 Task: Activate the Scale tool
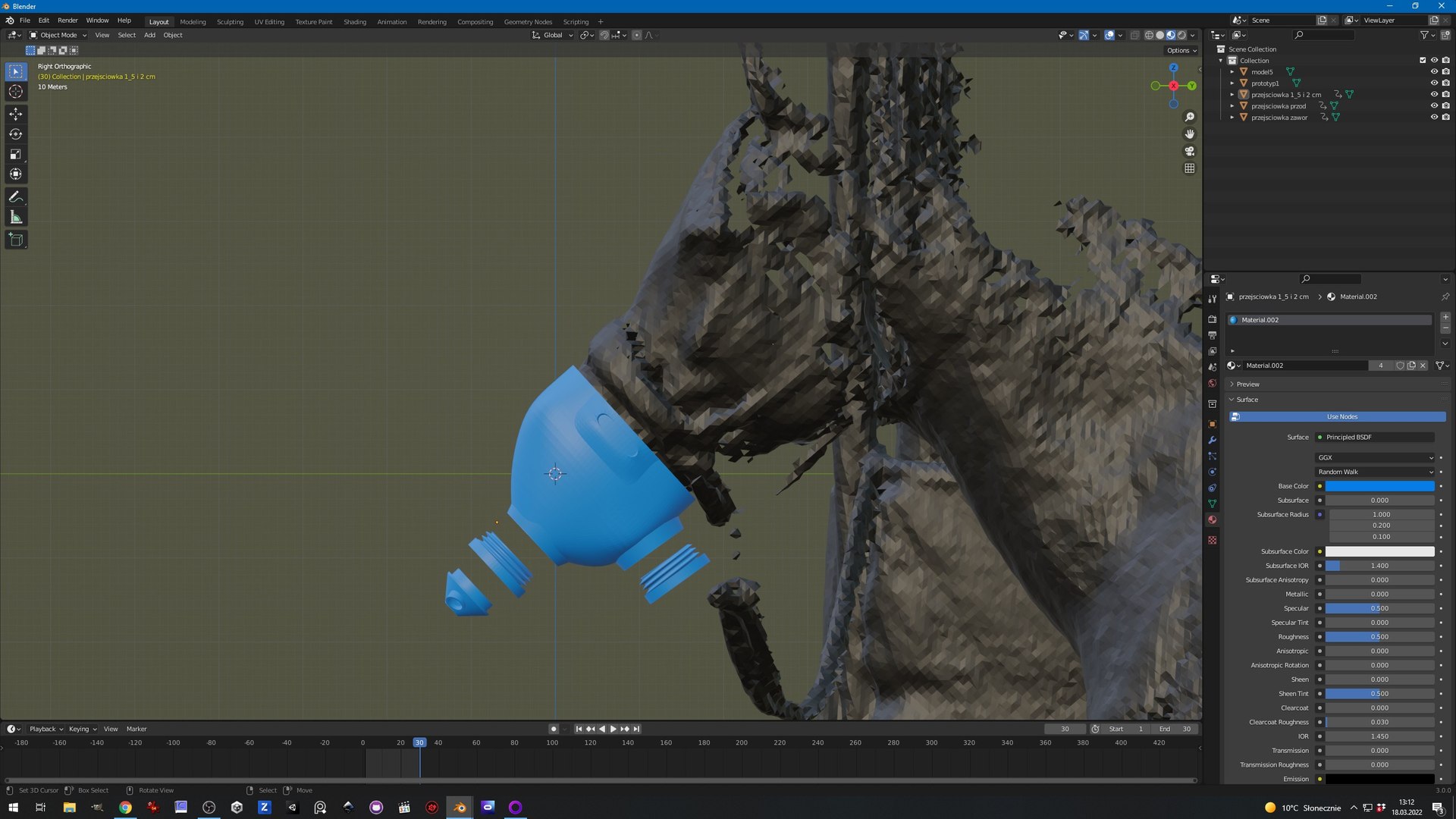[x=15, y=154]
